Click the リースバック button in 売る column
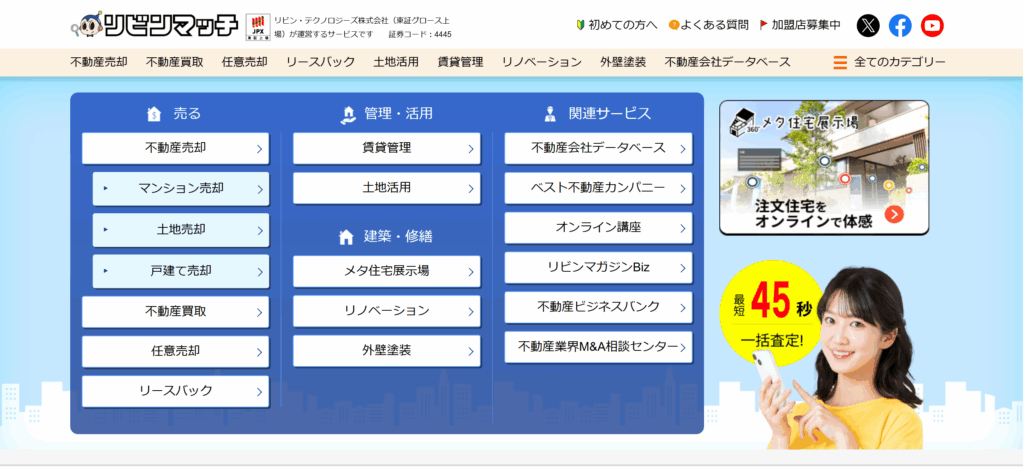Image resolution: width=1024 pixels, height=467 pixels. (175, 391)
